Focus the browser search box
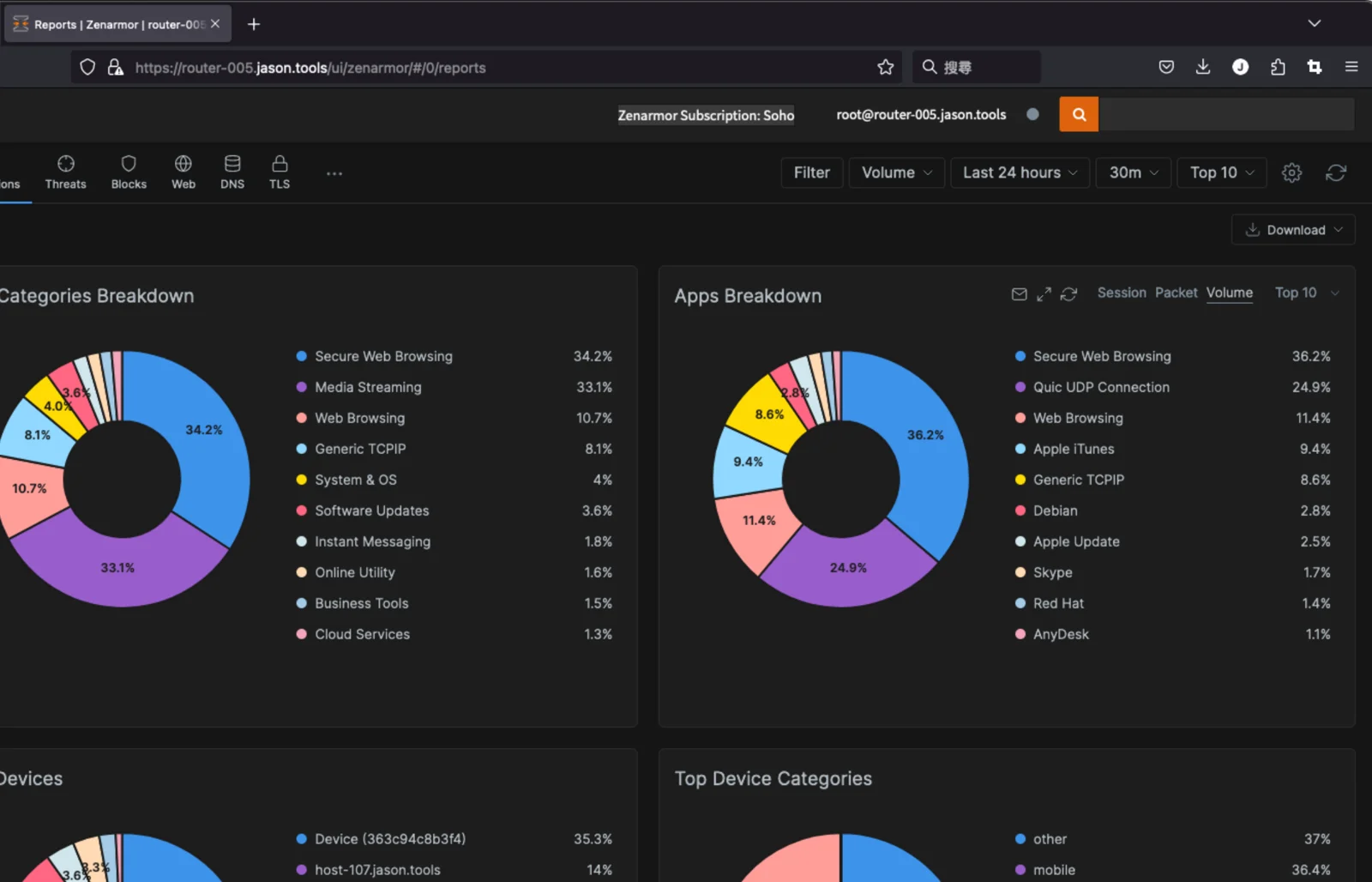 click(977, 67)
